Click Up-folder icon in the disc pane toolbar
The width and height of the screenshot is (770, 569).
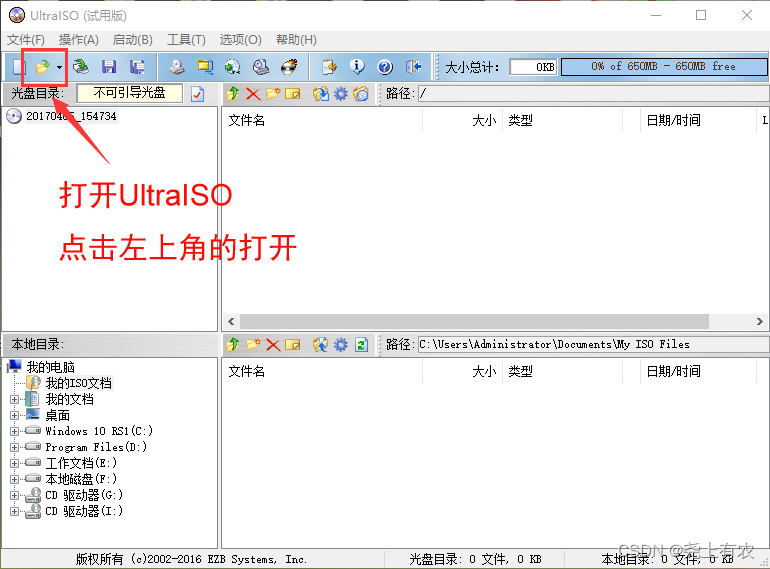click(x=233, y=93)
